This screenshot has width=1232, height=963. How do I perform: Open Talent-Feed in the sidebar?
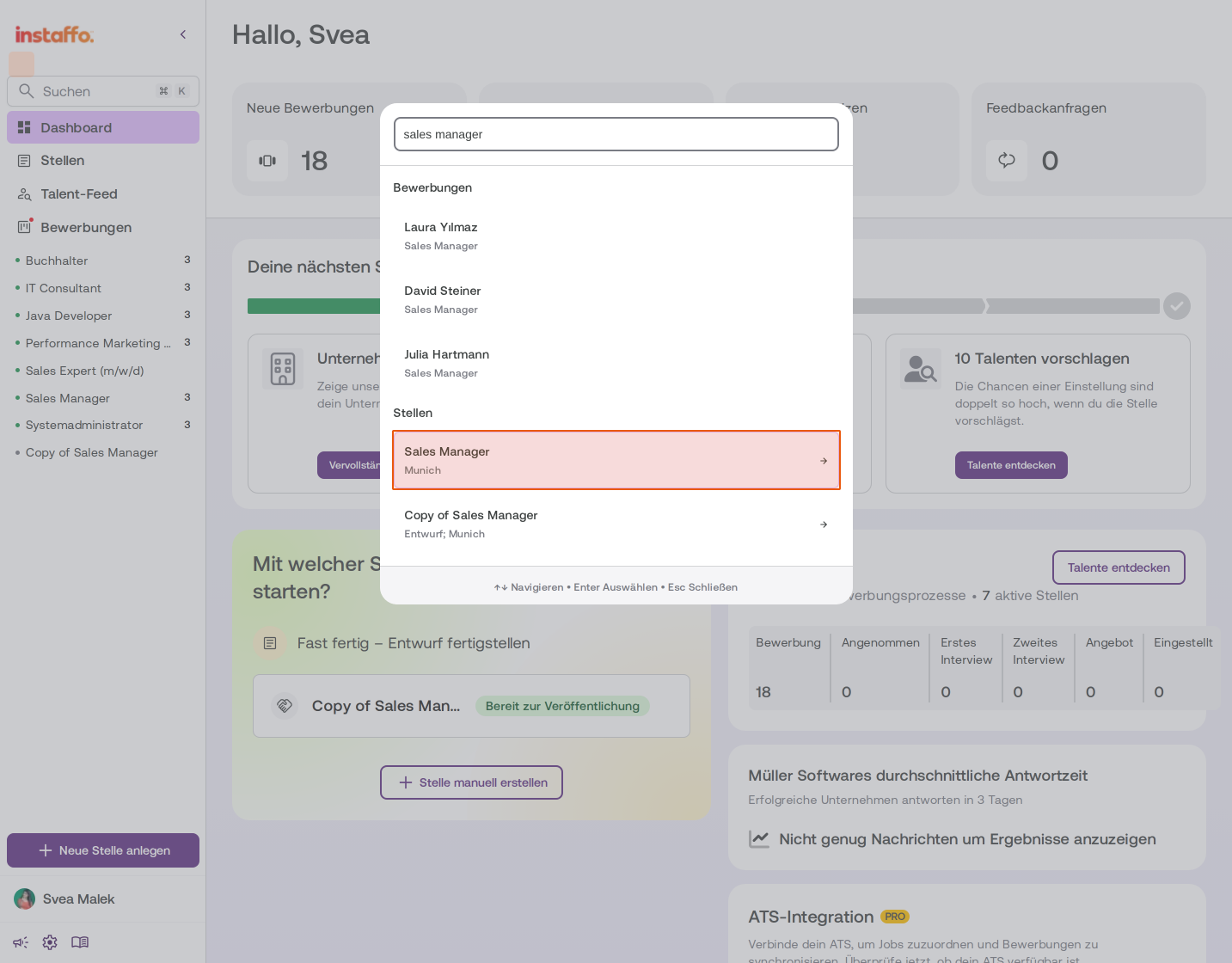[x=103, y=194]
